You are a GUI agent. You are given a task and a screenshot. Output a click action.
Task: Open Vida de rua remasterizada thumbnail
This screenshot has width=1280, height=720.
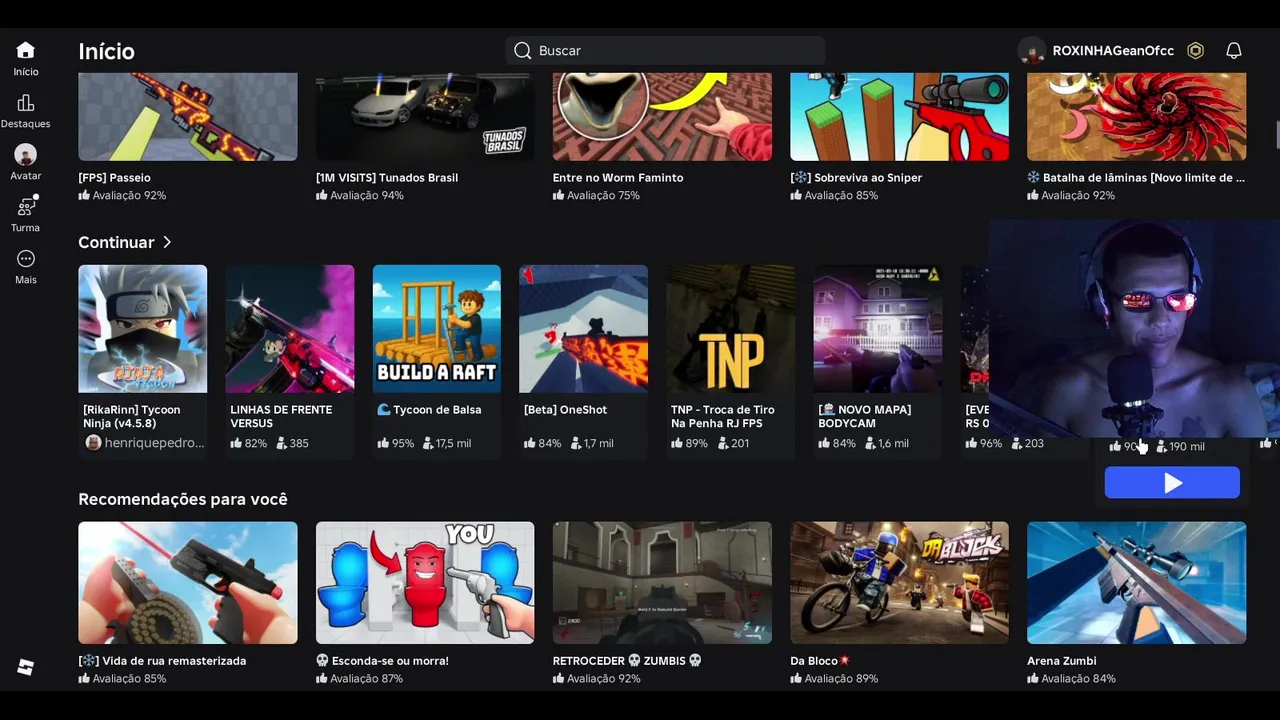pyautogui.click(x=188, y=583)
